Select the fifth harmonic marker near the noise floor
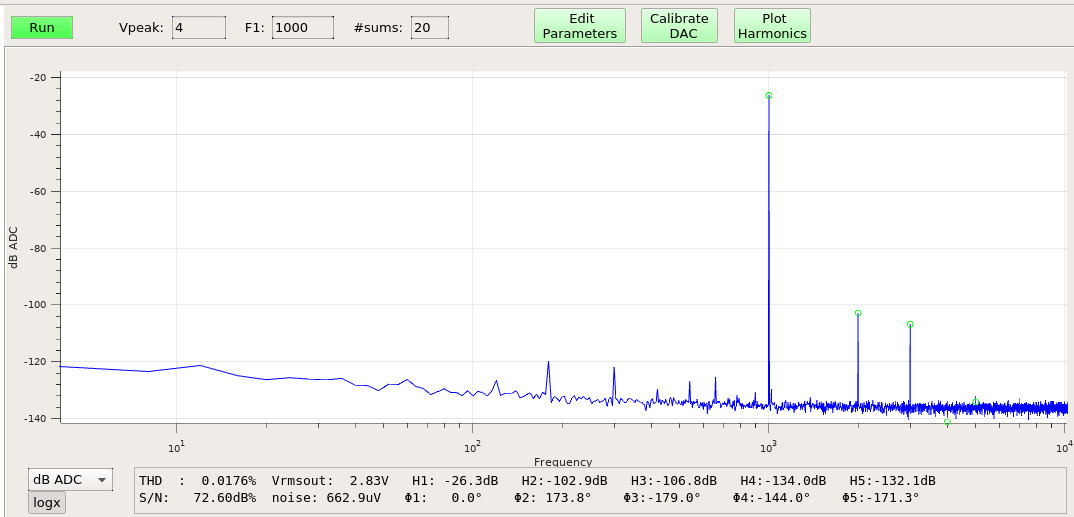Viewport: 1074px width, 517px height. (x=975, y=402)
